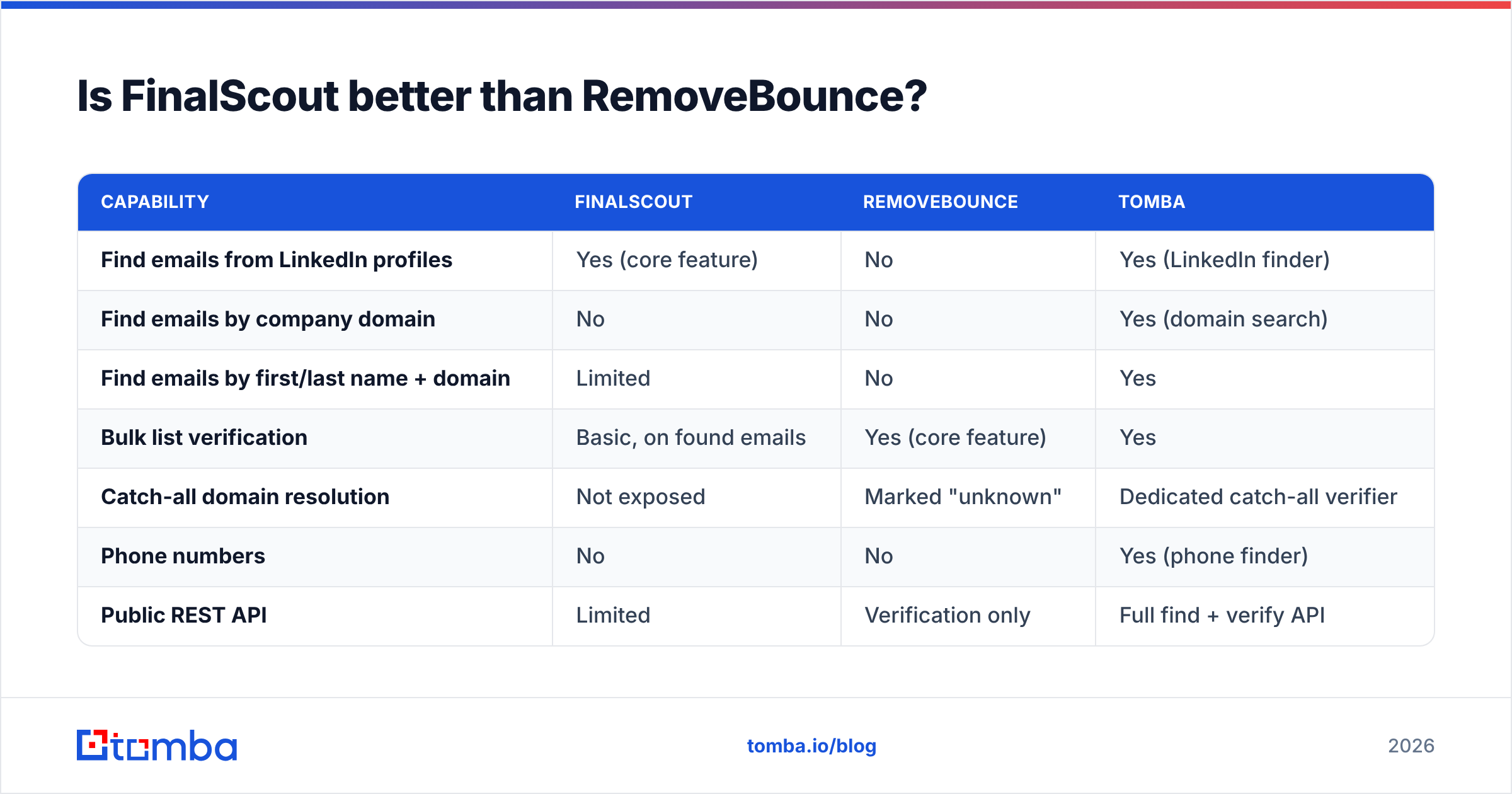Click FinalScout 'No' in company domain row
Image resolution: width=1512 pixels, height=794 pixels.
(590, 319)
